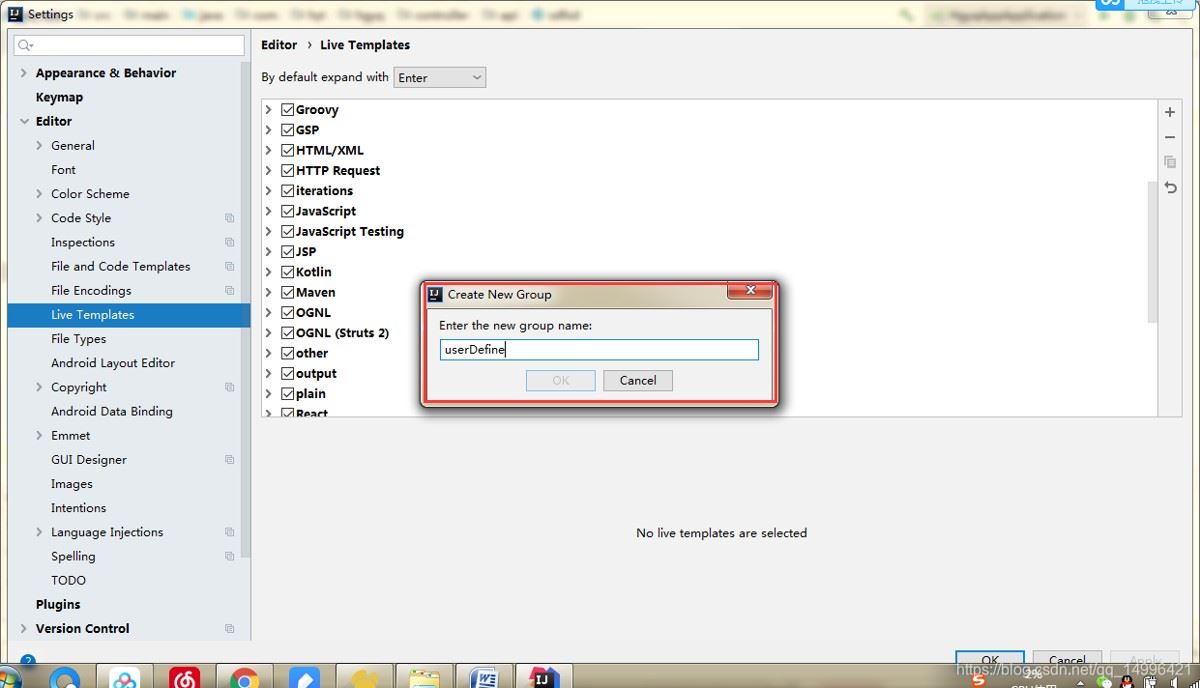Open Microsoft Word from the taskbar

tap(485, 678)
